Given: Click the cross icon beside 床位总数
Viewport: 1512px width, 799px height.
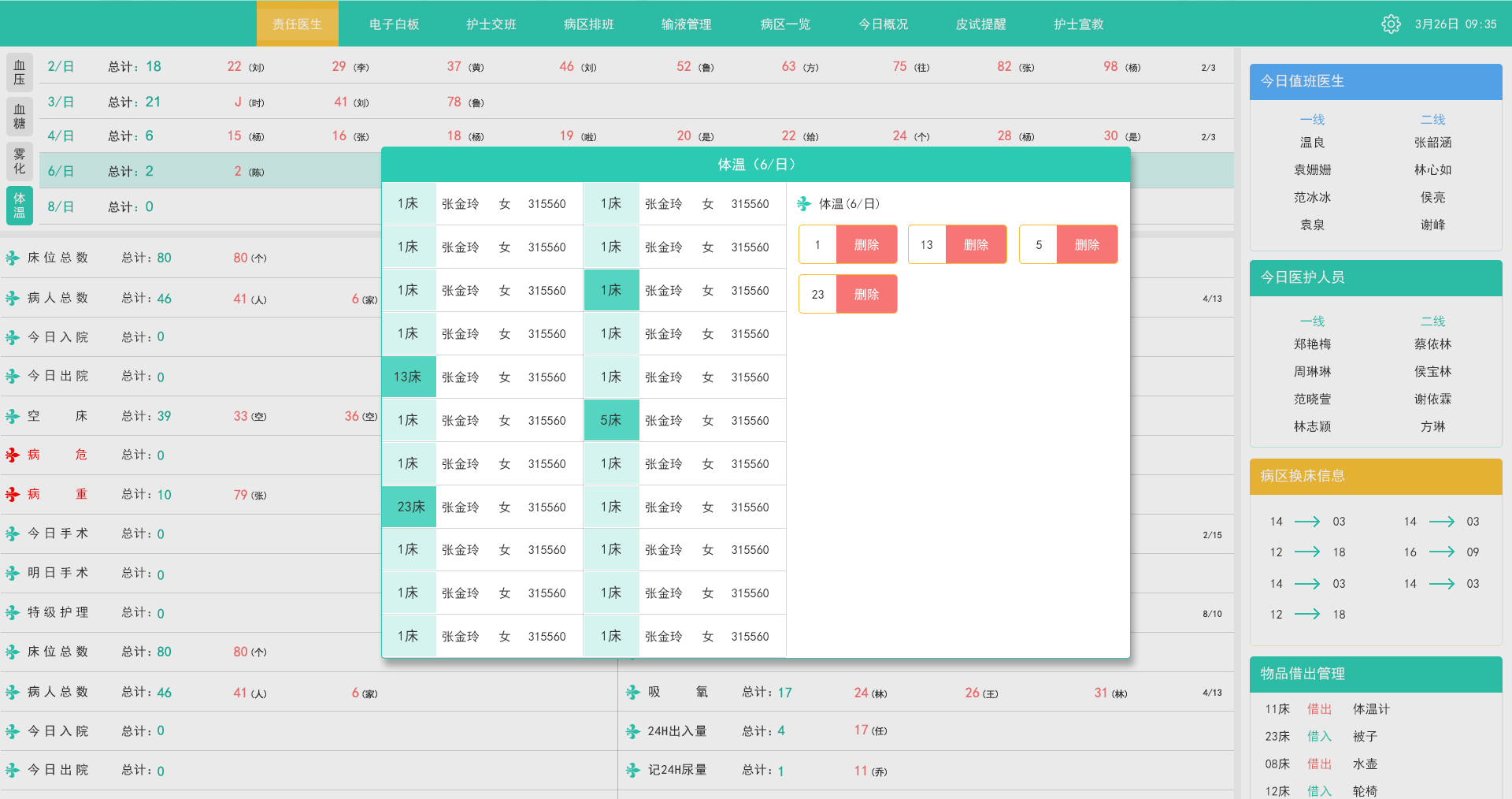Looking at the screenshot, I should pyautogui.click(x=13, y=258).
